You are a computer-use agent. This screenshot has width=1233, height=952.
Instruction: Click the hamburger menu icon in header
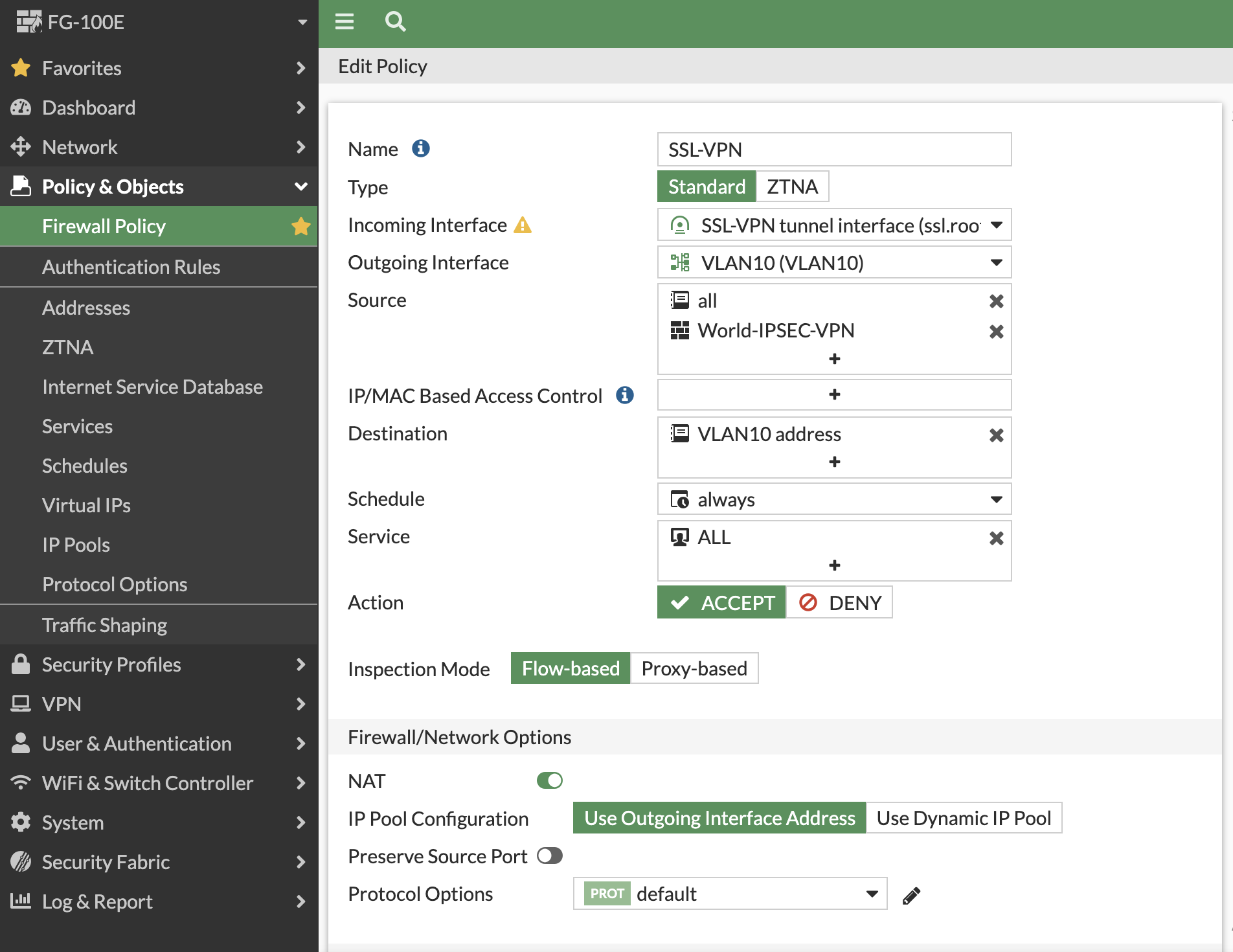coord(344,22)
